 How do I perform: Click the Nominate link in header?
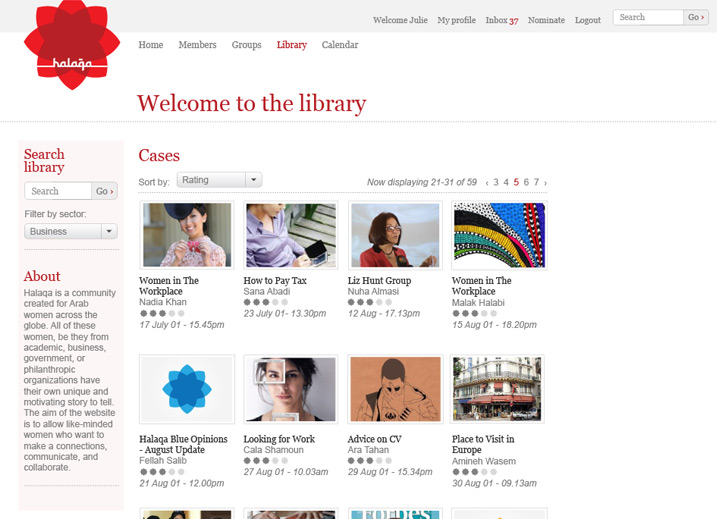tap(546, 20)
